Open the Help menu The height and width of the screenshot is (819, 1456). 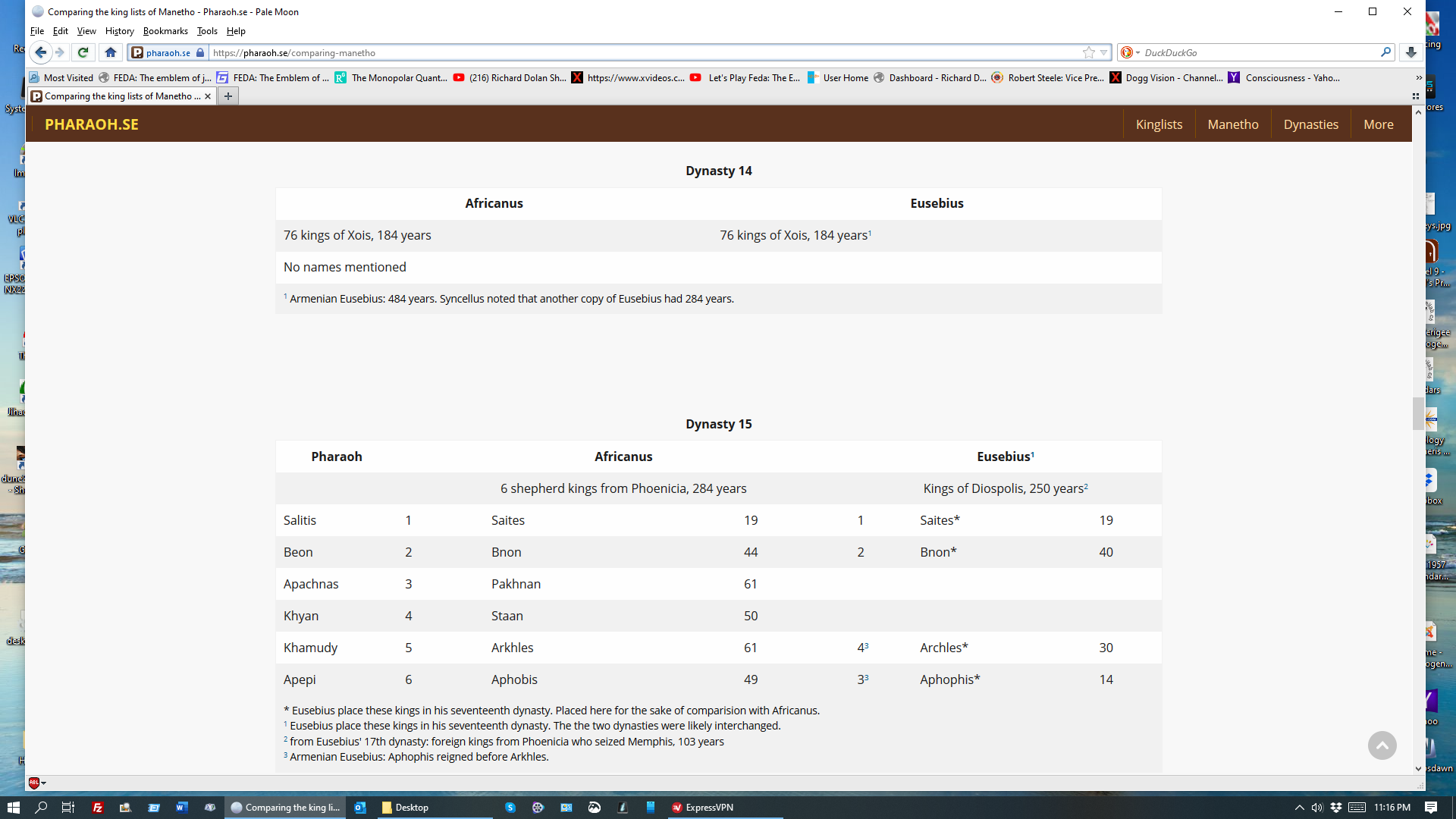[x=236, y=31]
